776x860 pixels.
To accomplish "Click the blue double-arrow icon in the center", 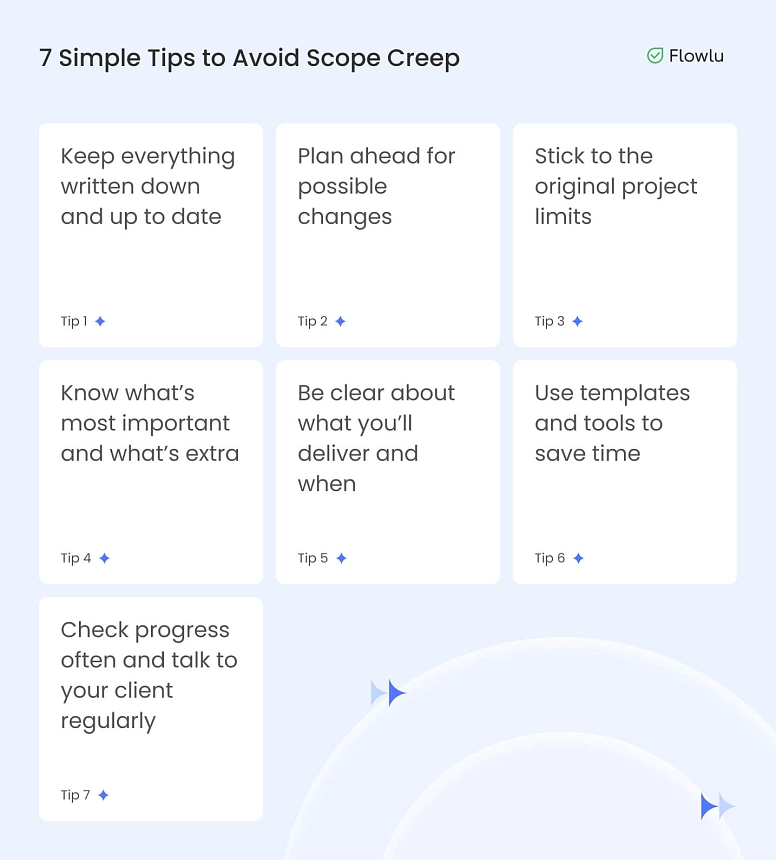I will tap(388, 693).
